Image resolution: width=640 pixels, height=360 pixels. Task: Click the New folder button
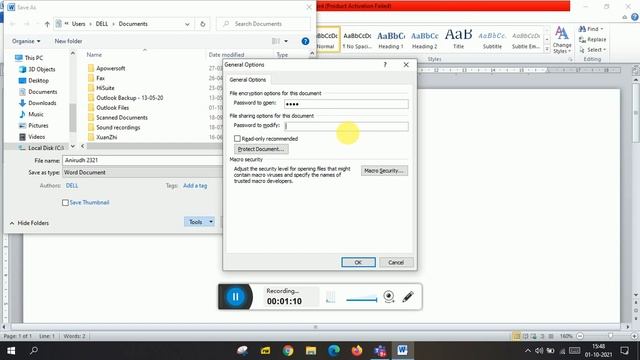click(68, 41)
